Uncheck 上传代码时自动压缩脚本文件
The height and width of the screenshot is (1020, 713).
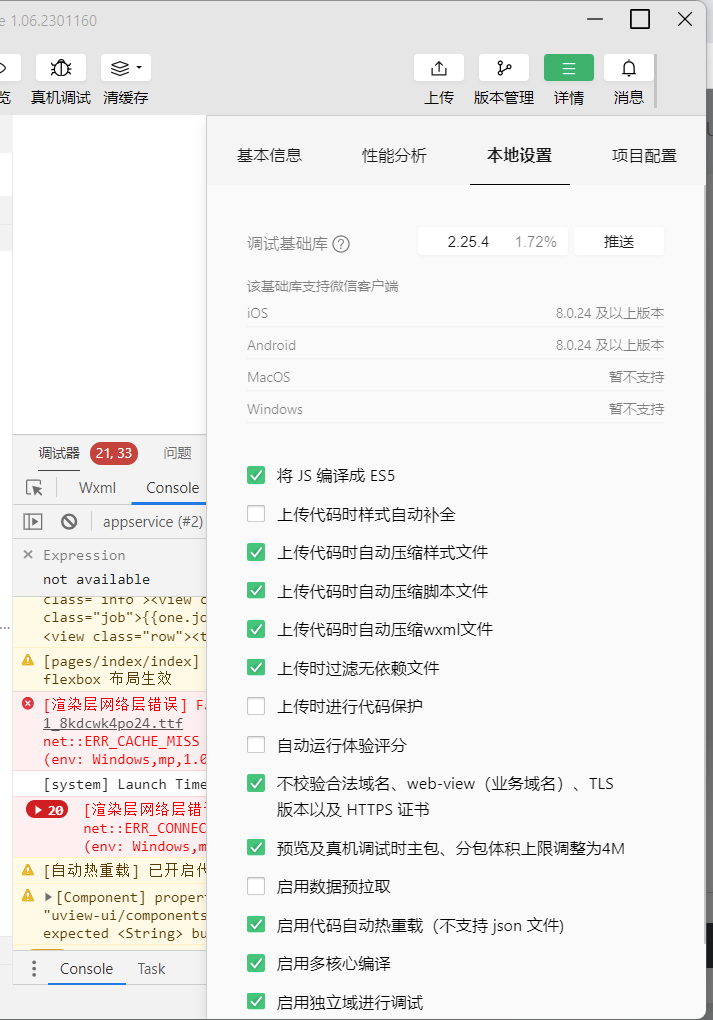tap(256, 591)
